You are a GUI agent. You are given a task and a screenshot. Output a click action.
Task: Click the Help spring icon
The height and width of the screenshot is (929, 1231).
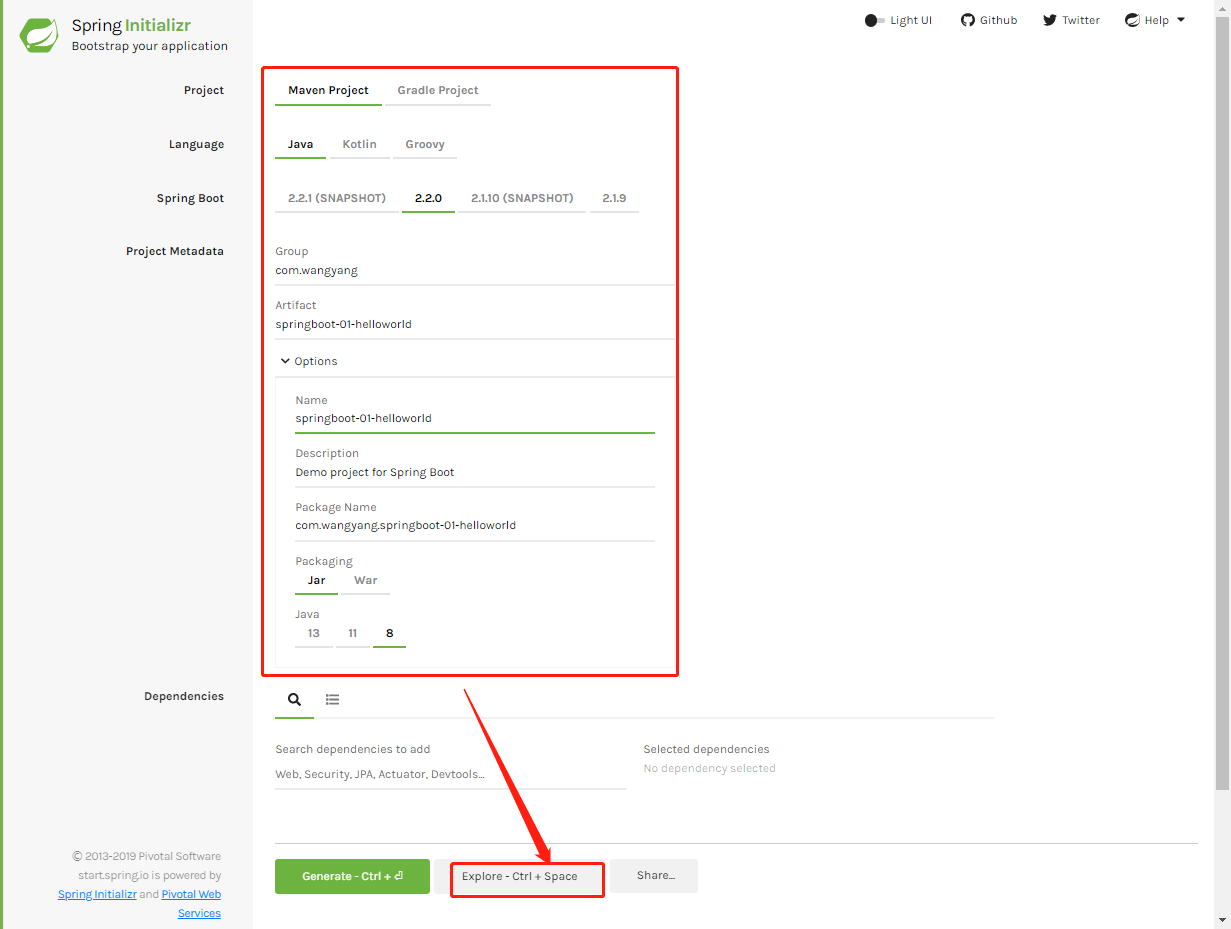1132,20
